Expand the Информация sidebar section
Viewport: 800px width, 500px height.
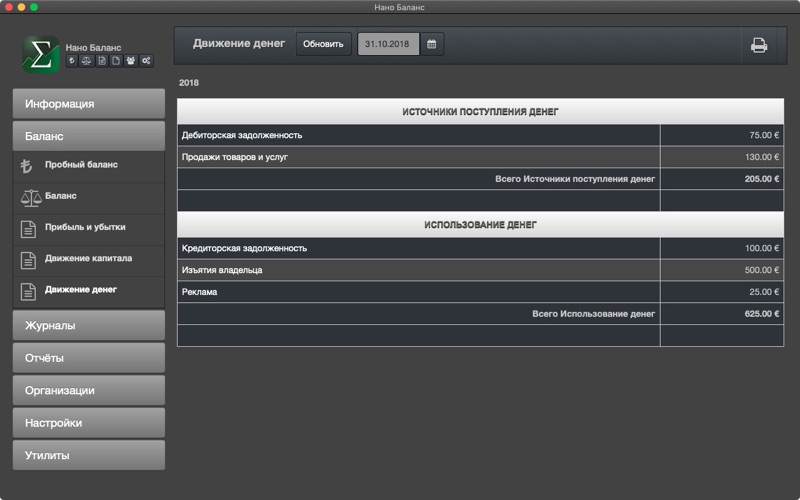click(89, 104)
